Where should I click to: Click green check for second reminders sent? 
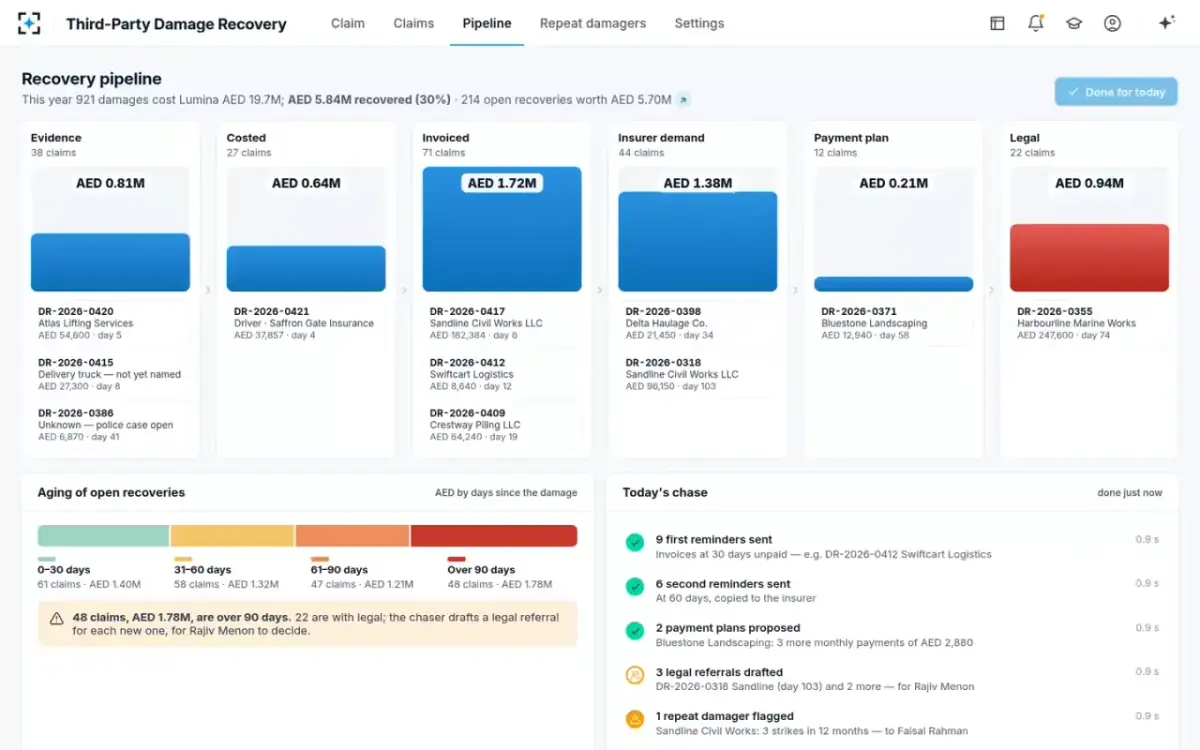pos(634,587)
